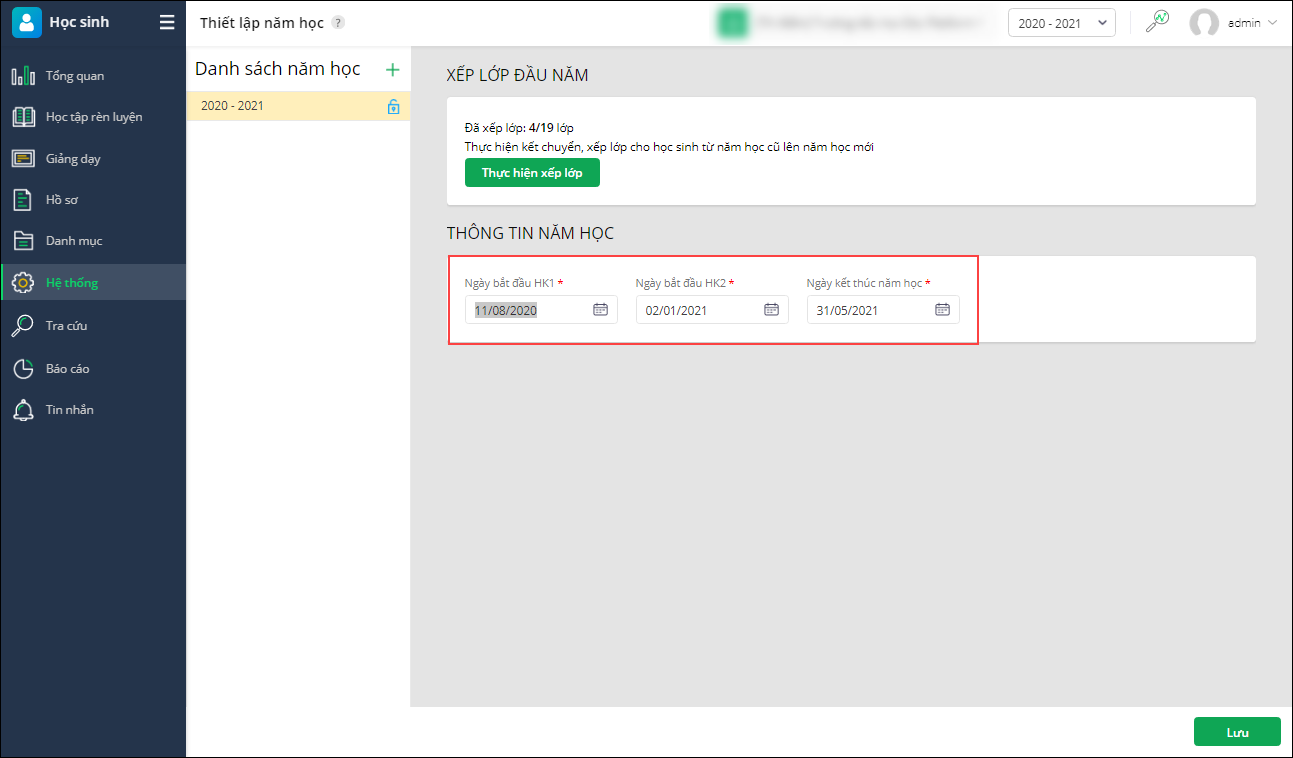Click the Đã xếp lớp: 4/19 lớp text
The image size is (1293, 758).
click(x=519, y=128)
